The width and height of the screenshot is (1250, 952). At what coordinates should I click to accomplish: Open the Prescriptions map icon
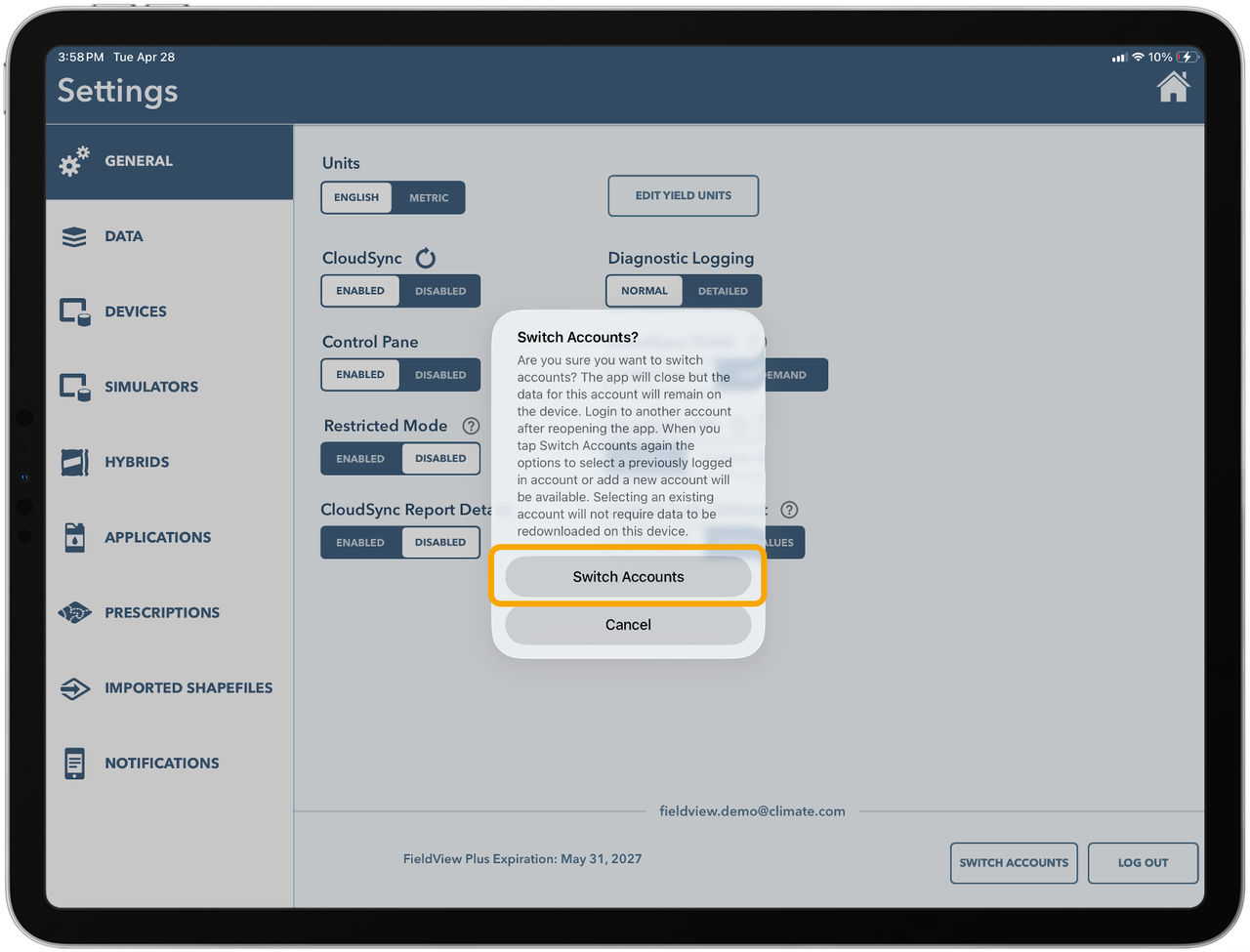pos(74,612)
